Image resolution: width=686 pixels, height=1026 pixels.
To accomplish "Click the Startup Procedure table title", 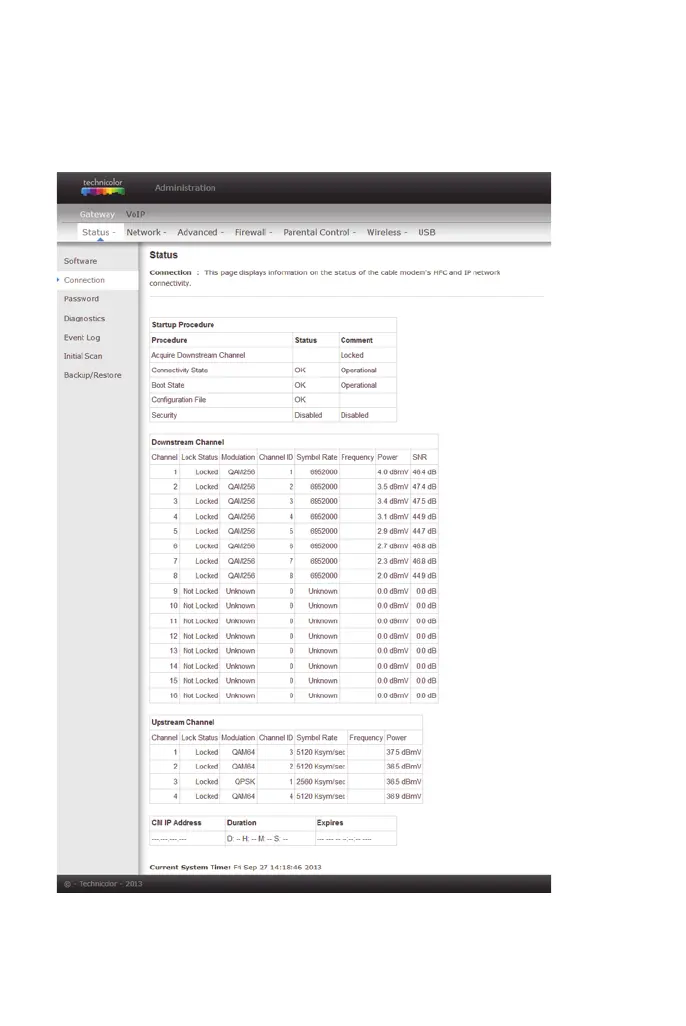I will 183,325.
